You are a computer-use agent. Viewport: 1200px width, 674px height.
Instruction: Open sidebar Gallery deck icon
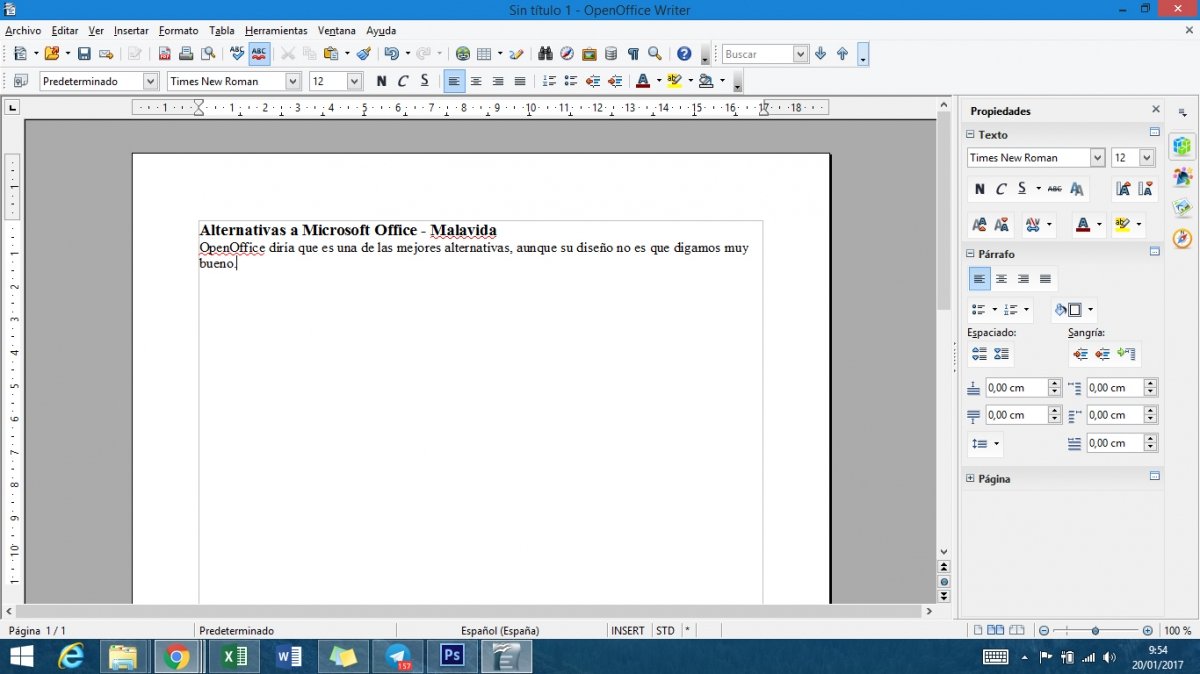coord(1183,208)
